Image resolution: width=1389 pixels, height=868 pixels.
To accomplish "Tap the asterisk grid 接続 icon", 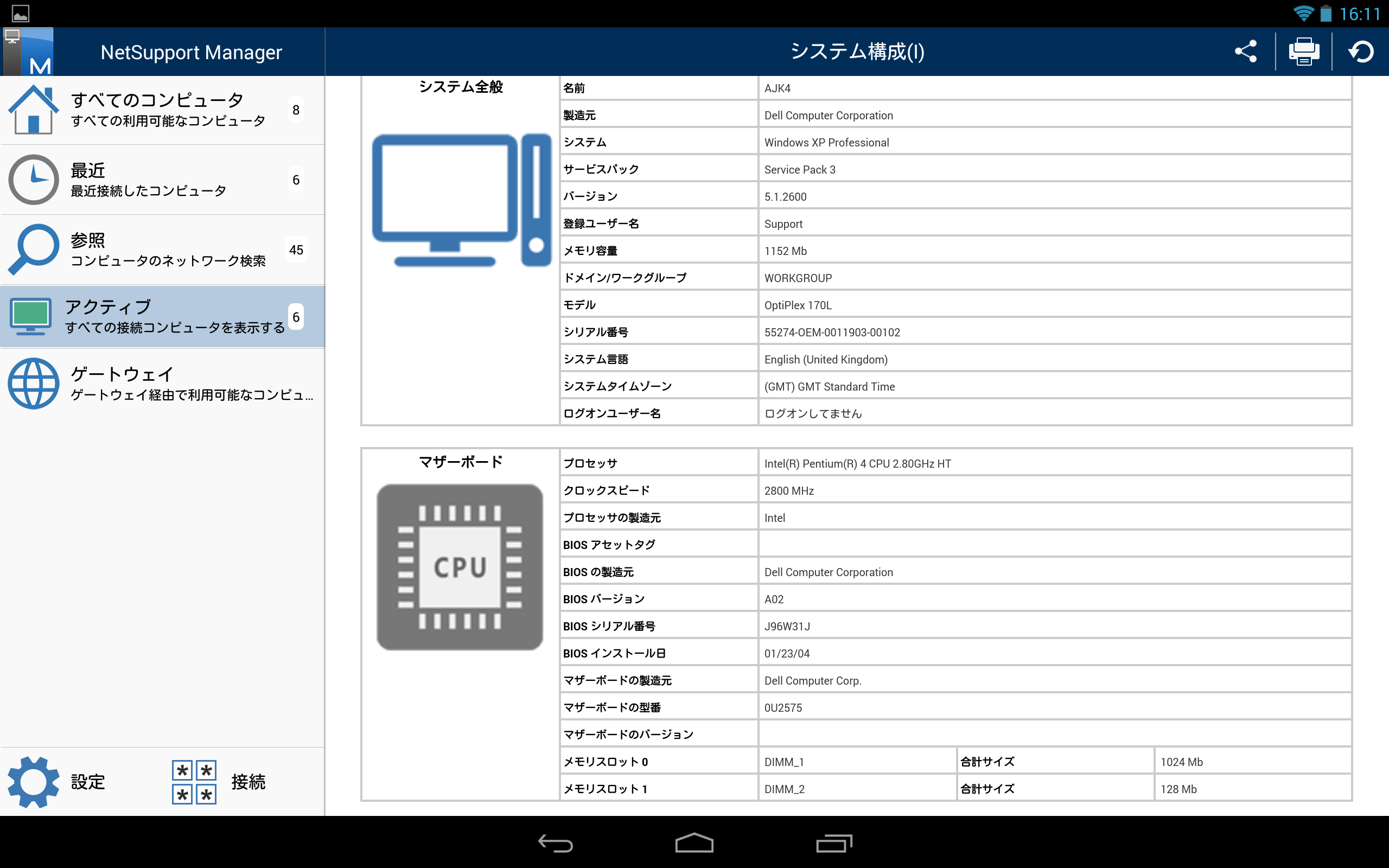I will [x=194, y=782].
